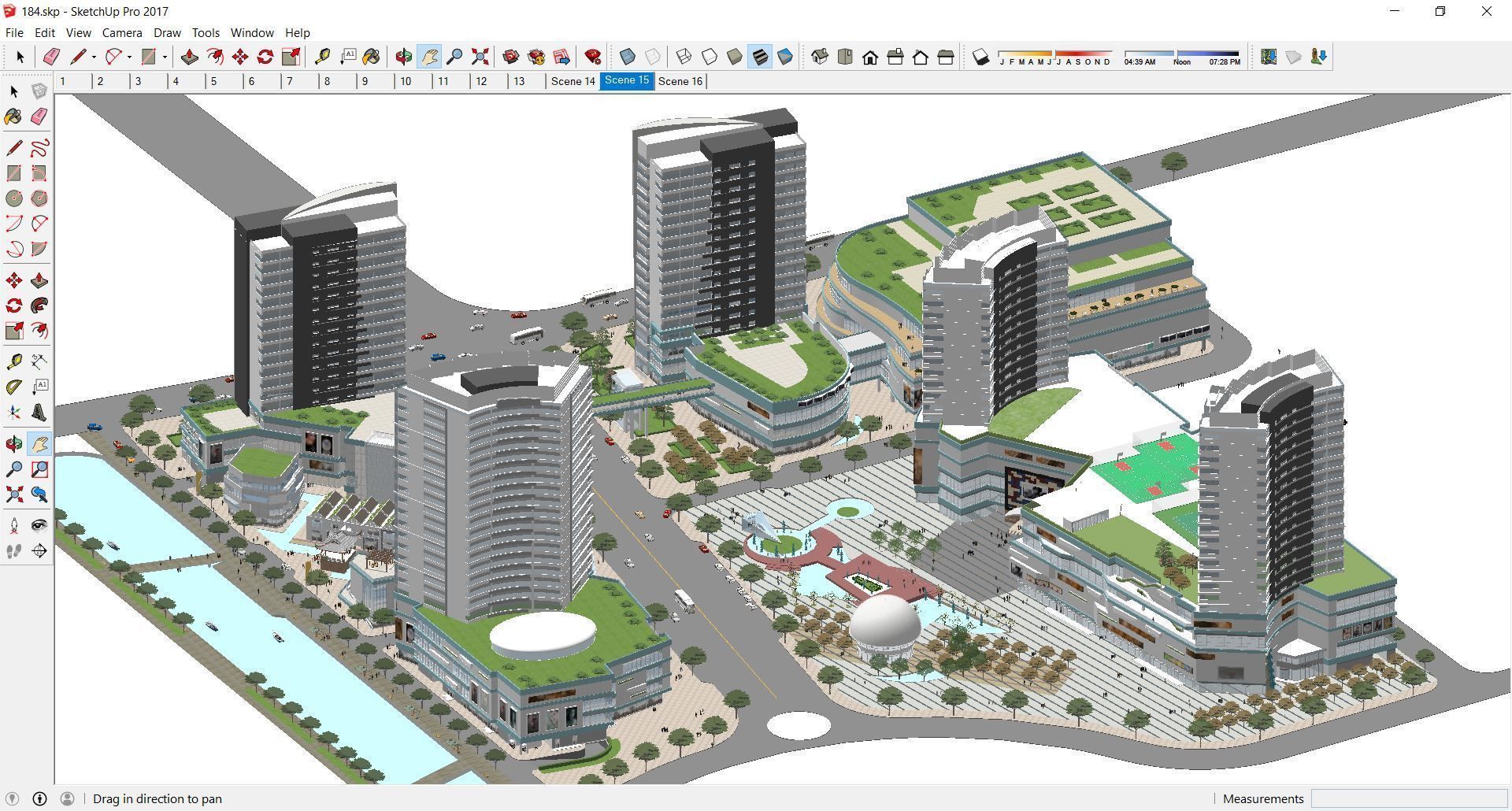Open the Camera menu
Viewport: 1512px width, 811px height.
click(x=122, y=33)
